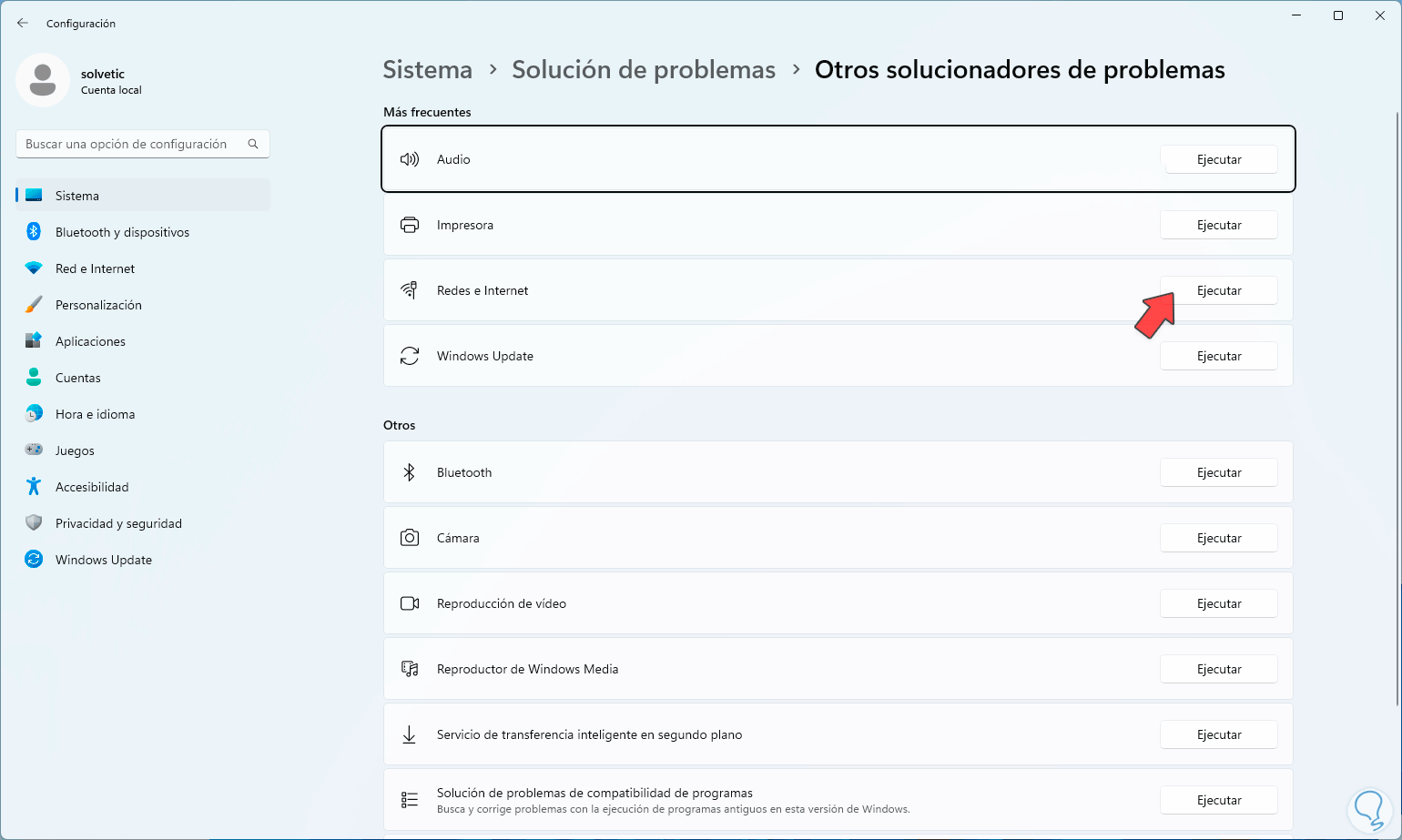Click the Audio speaker icon
The width and height of the screenshot is (1402, 840).
410,159
